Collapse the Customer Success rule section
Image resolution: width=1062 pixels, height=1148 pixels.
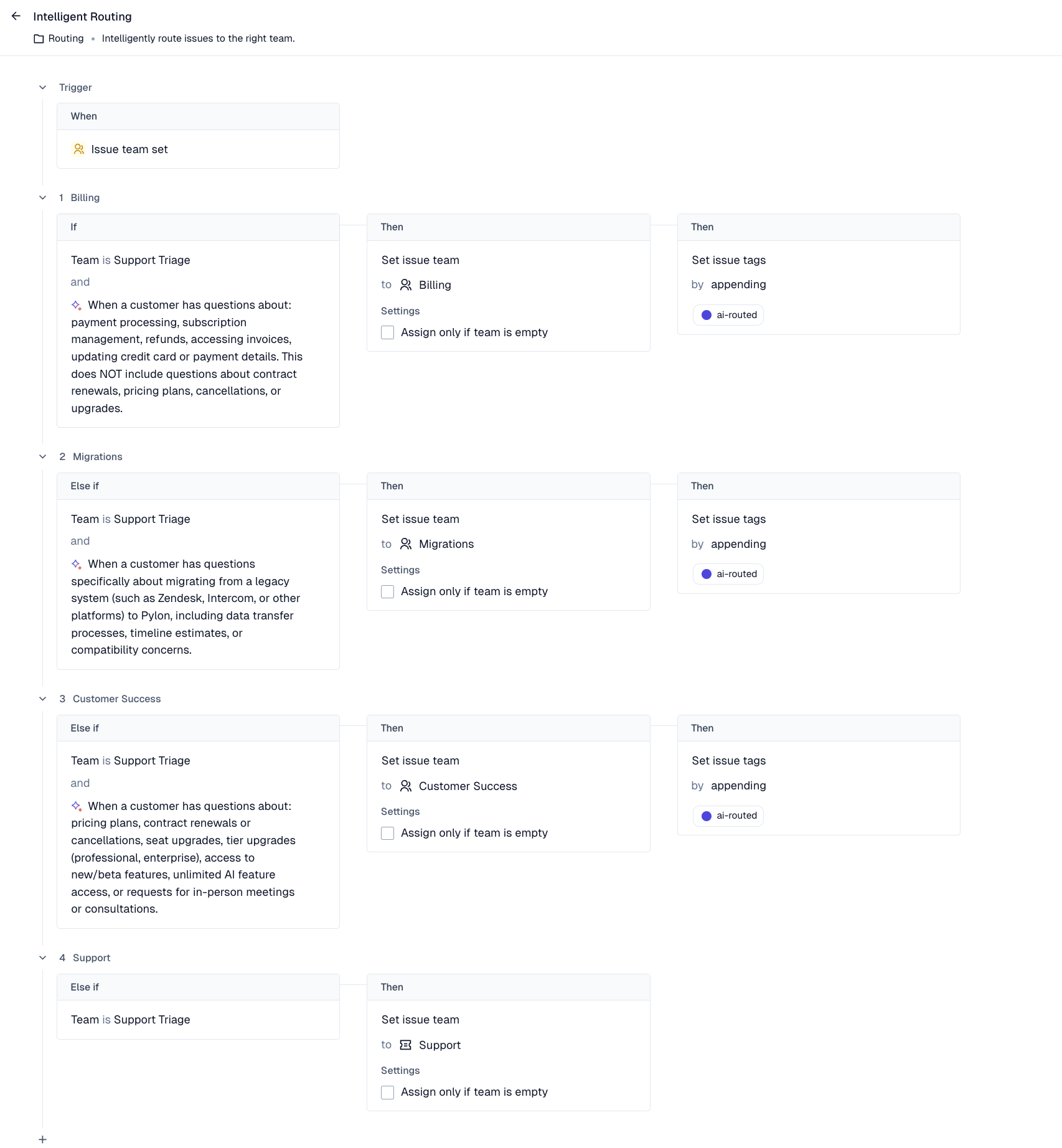[x=42, y=699]
